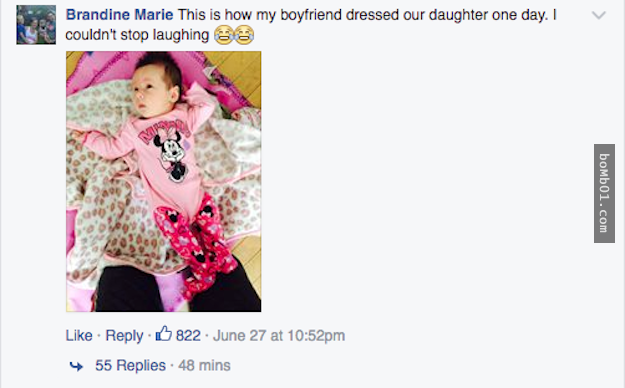
Task: Click the bomb01.com watermark badge
Action: tap(604, 193)
